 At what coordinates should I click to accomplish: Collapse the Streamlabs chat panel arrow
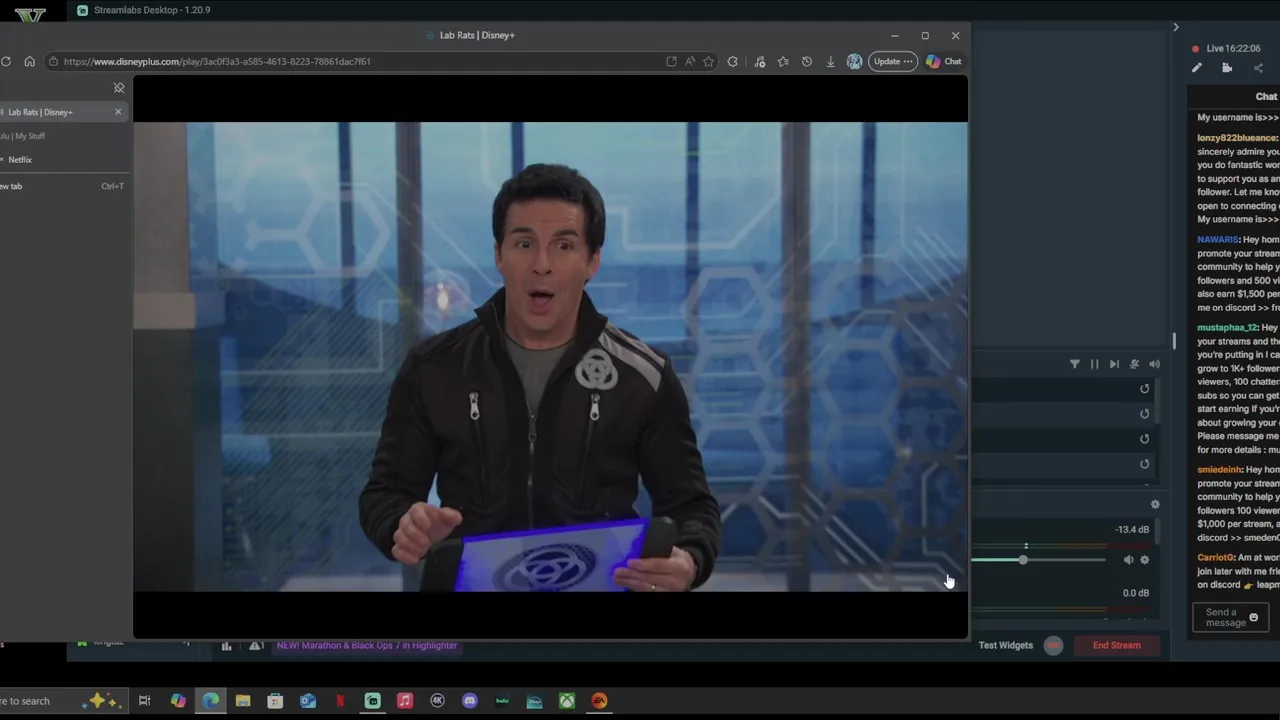(1176, 27)
